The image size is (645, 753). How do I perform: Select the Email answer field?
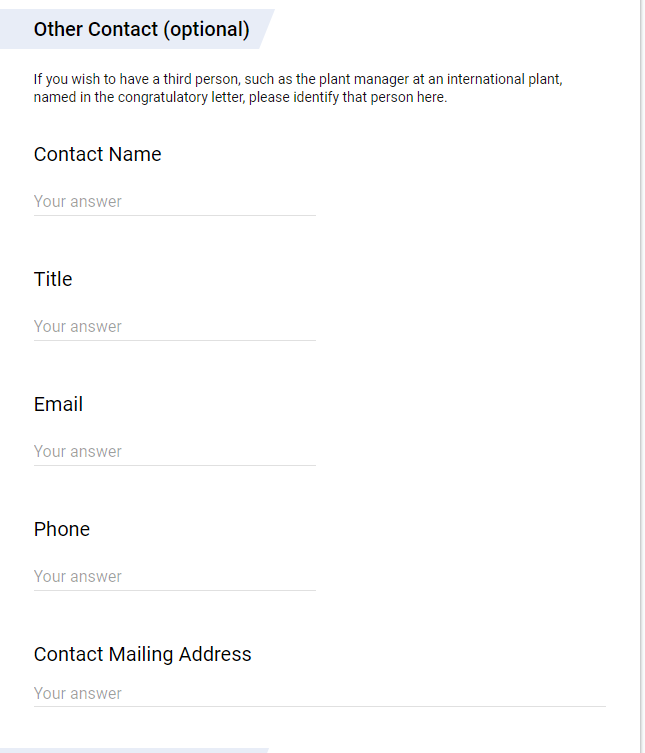click(x=174, y=452)
